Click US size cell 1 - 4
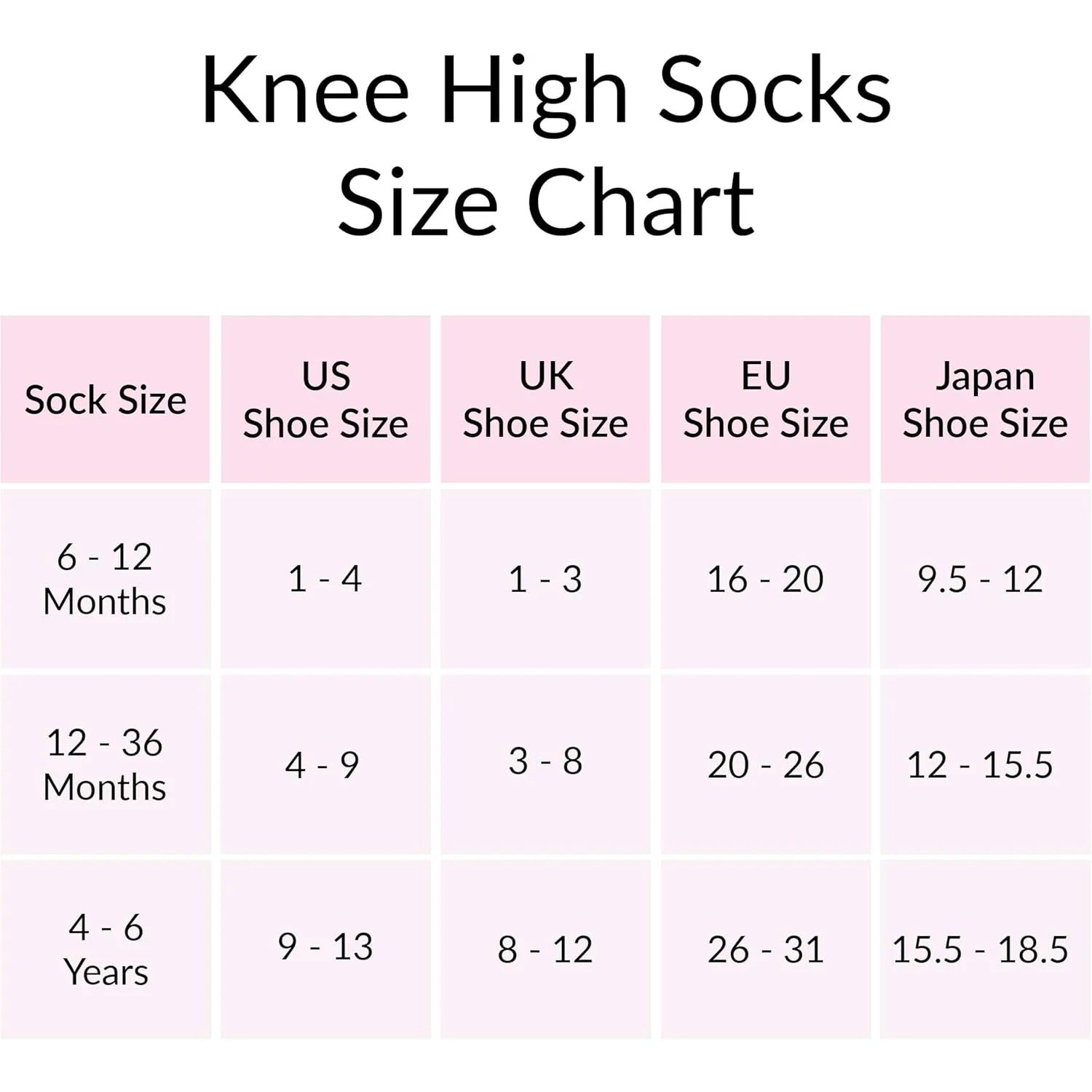1092x1092 pixels. click(325, 579)
